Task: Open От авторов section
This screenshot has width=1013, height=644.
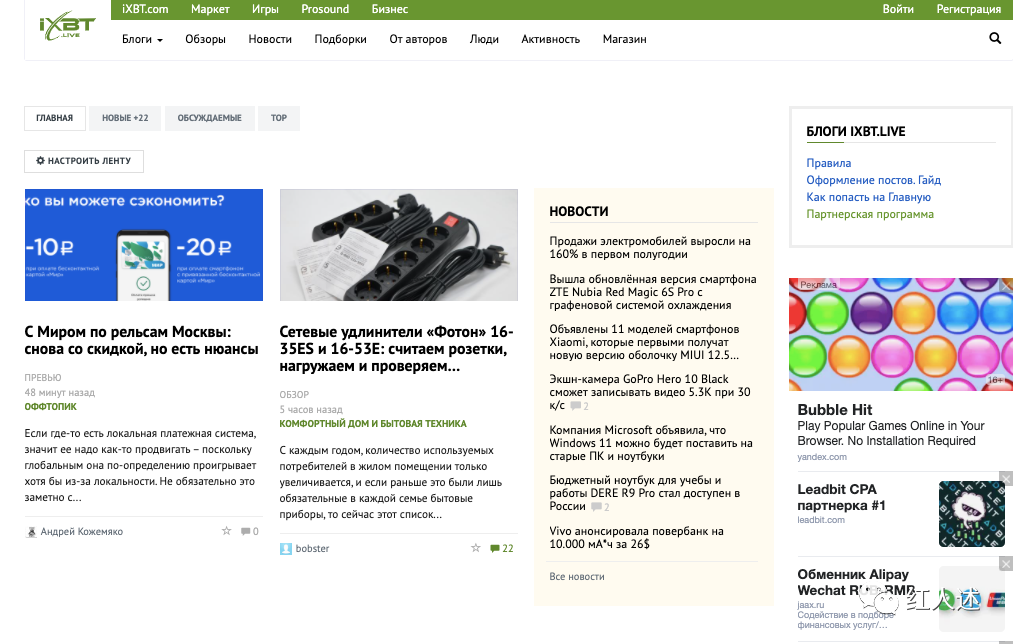Action: [418, 39]
